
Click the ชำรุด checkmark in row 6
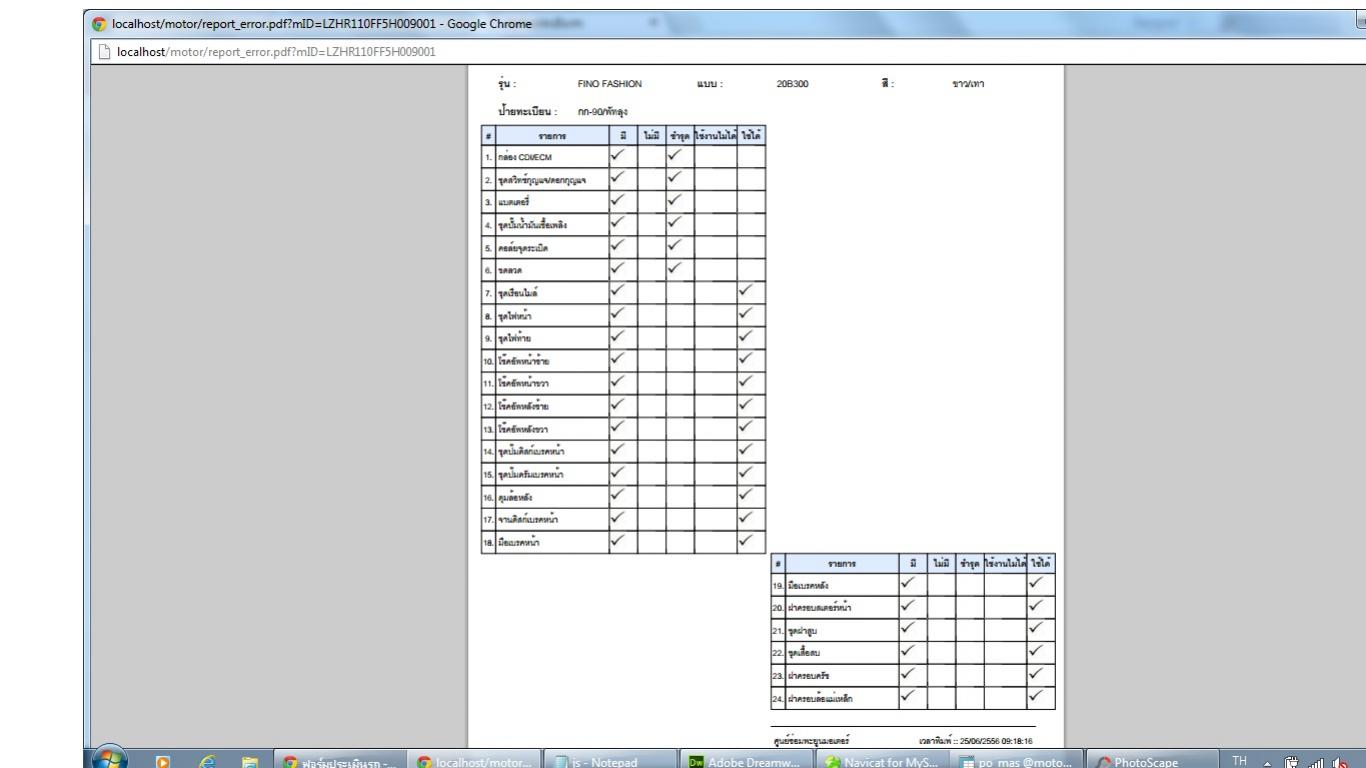click(675, 266)
